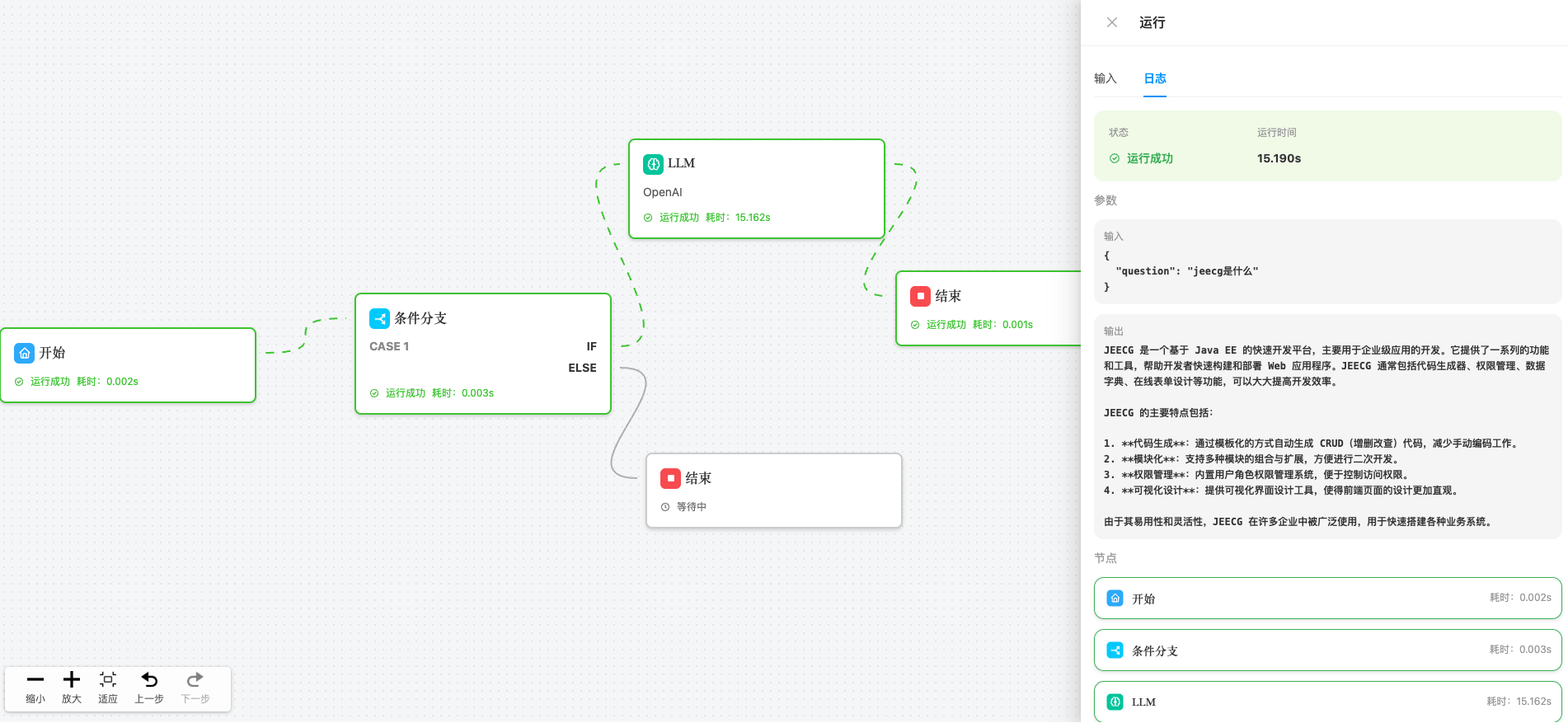Click the 15.190s run time value

point(1279,158)
